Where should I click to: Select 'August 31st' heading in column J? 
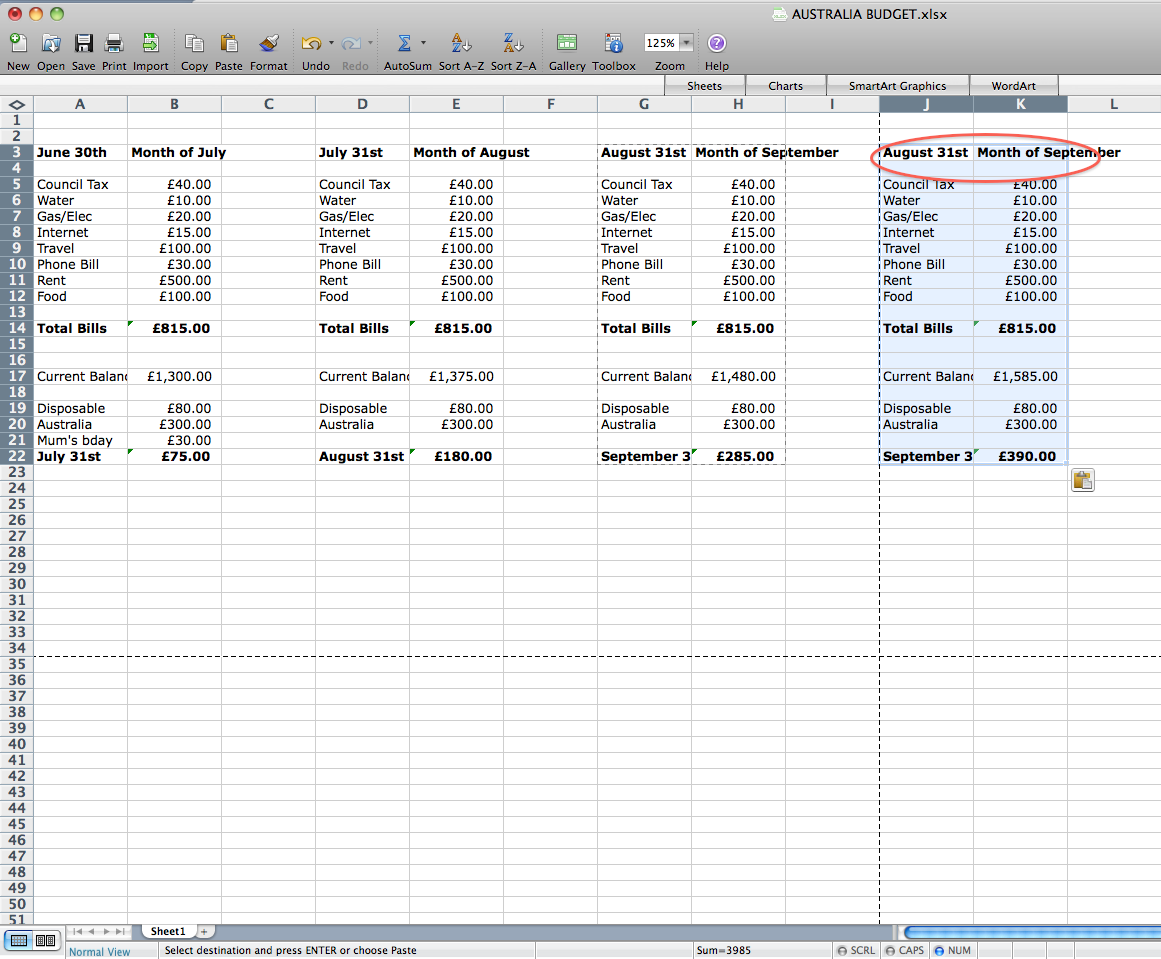click(x=926, y=152)
